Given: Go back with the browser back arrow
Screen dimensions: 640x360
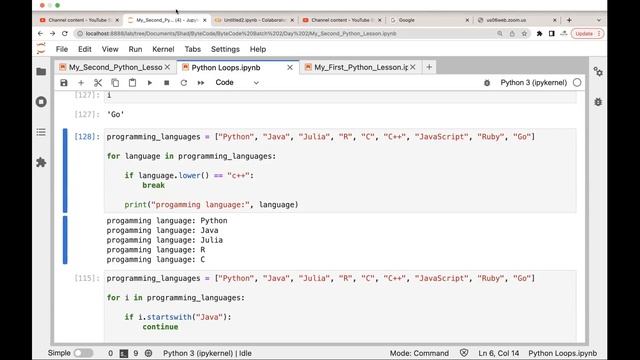Looking at the screenshot, I should 40,33.
